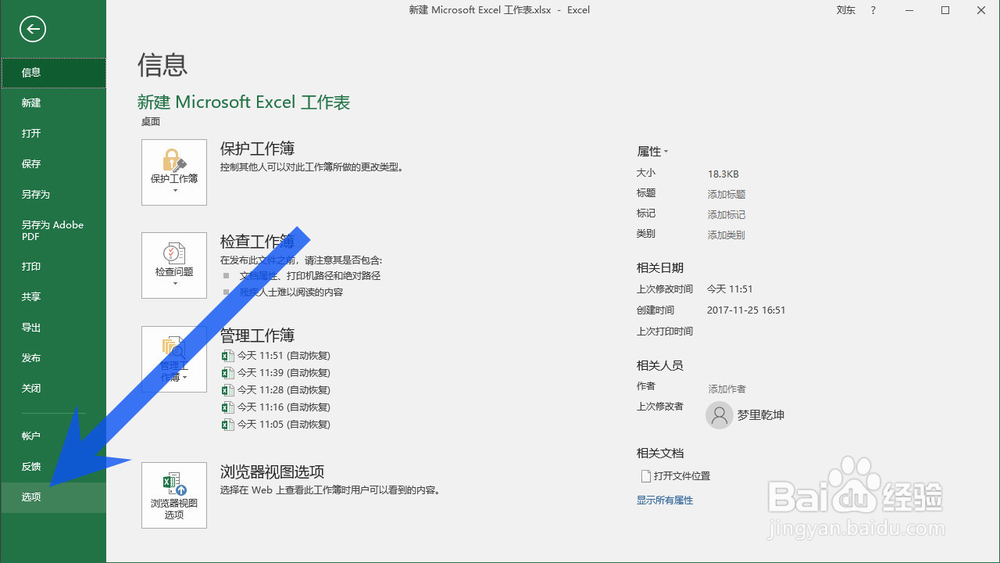
Task: Click the creation time 2017-11-25 16:51
Action: pyautogui.click(x=746, y=311)
